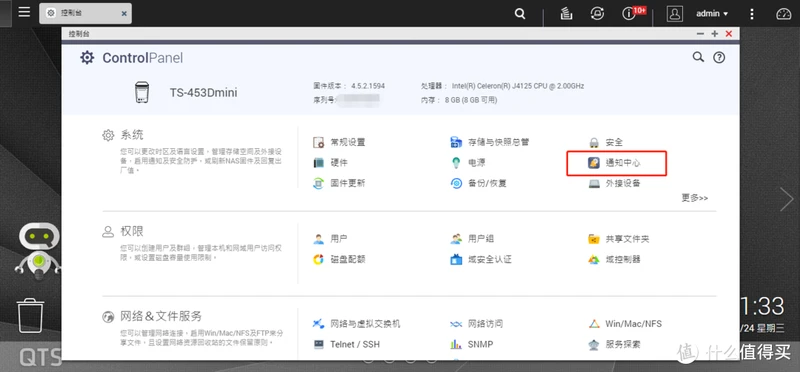
Task: Open 外接设备 external devices
Action: pyautogui.click(x=614, y=183)
